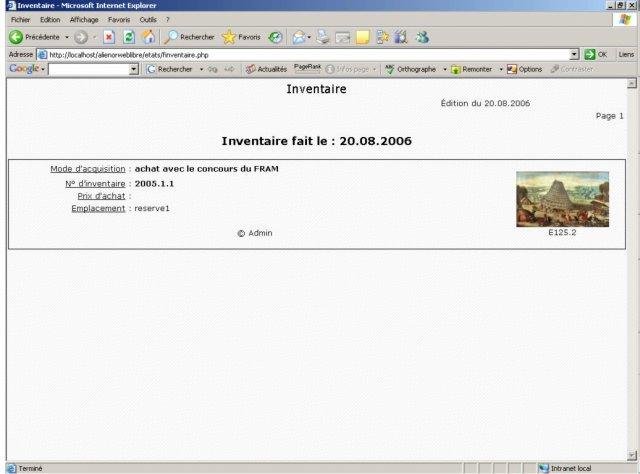Screen dimensions: 640x474
Task: Open the Favoris star button
Action: pos(241,37)
